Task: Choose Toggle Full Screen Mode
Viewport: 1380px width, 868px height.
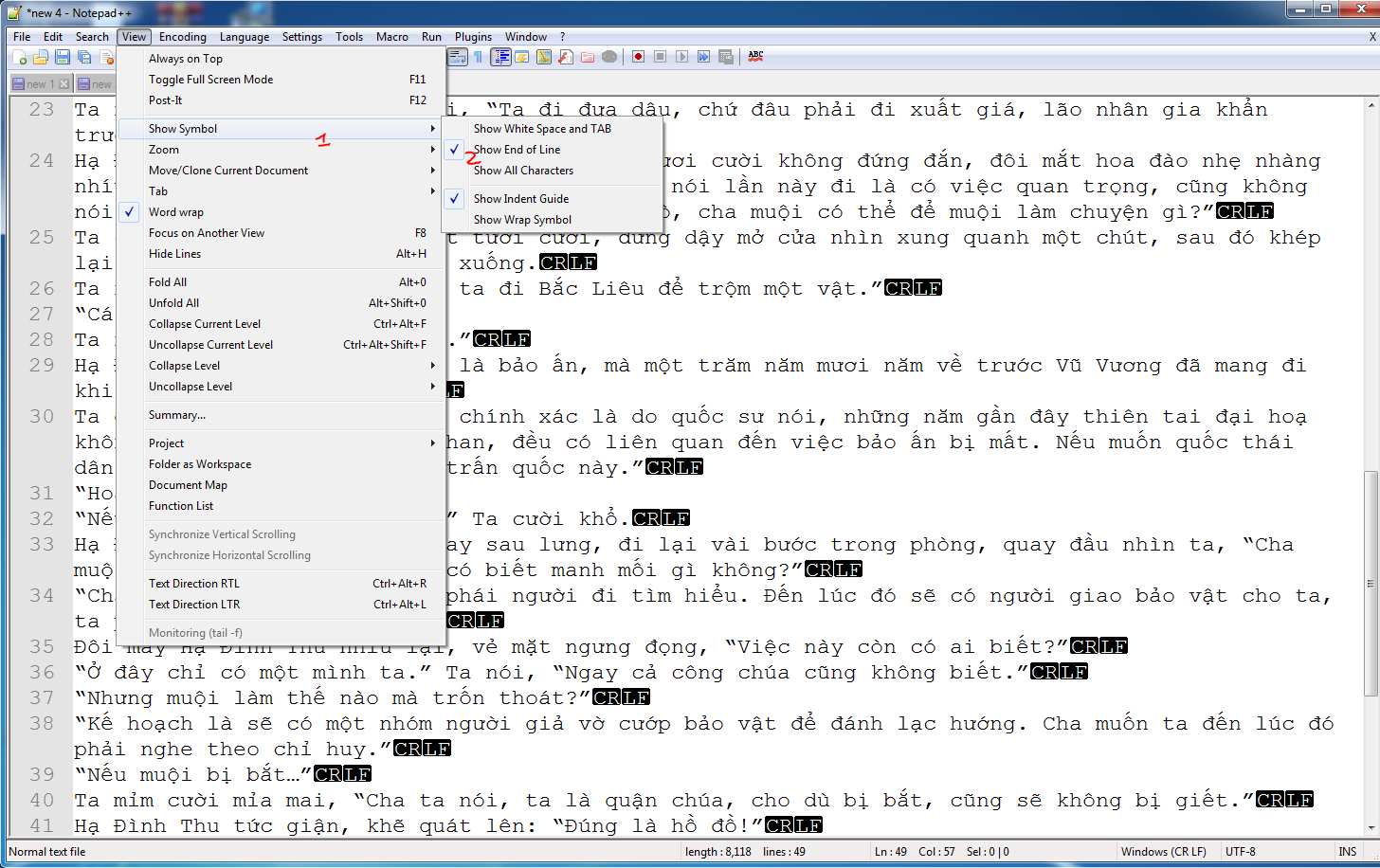Action: pyautogui.click(x=210, y=80)
